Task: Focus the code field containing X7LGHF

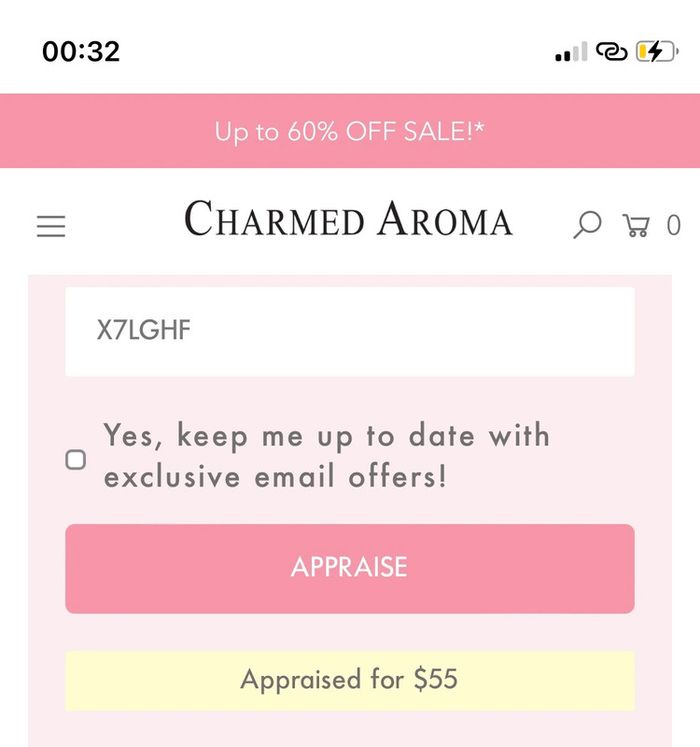Action: pos(350,332)
